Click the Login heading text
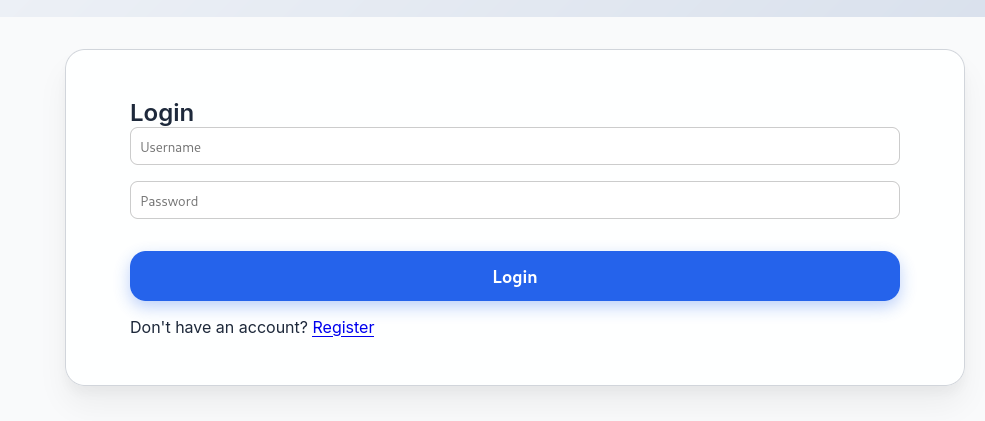The width and height of the screenshot is (985, 421). pyautogui.click(x=162, y=113)
